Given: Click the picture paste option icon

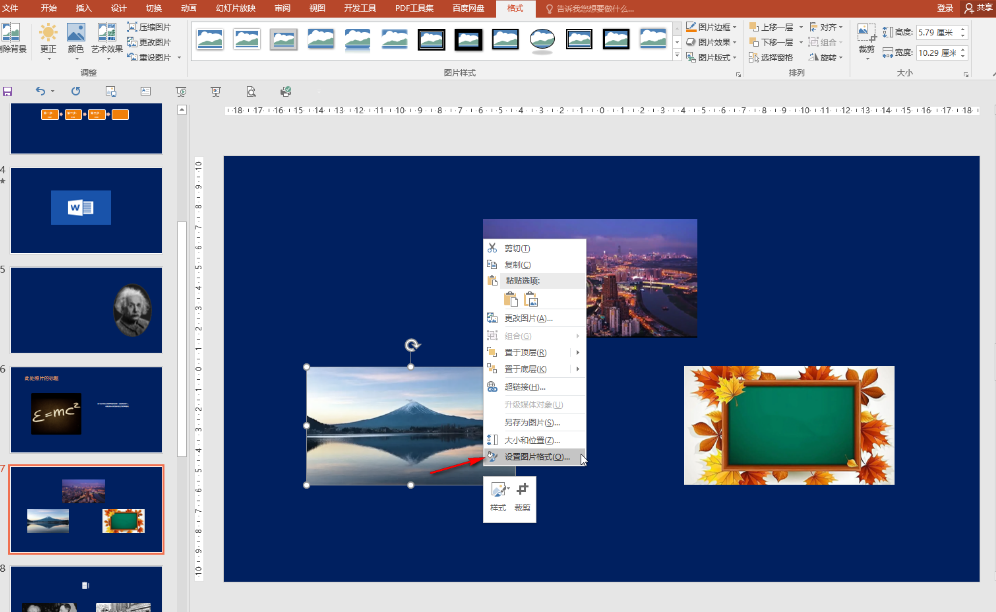Looking at the screenshot, I should (x=532, y=299).
